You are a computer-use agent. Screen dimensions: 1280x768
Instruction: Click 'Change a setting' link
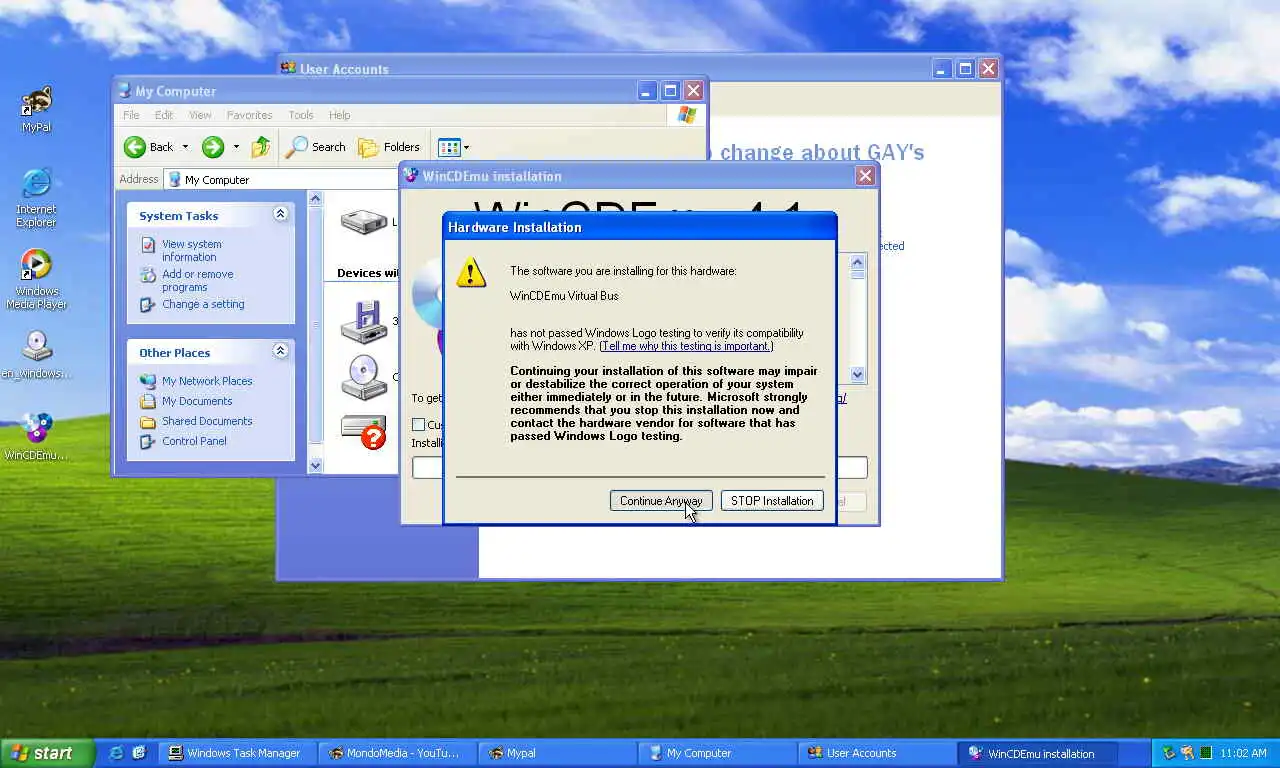coord(202,304)
